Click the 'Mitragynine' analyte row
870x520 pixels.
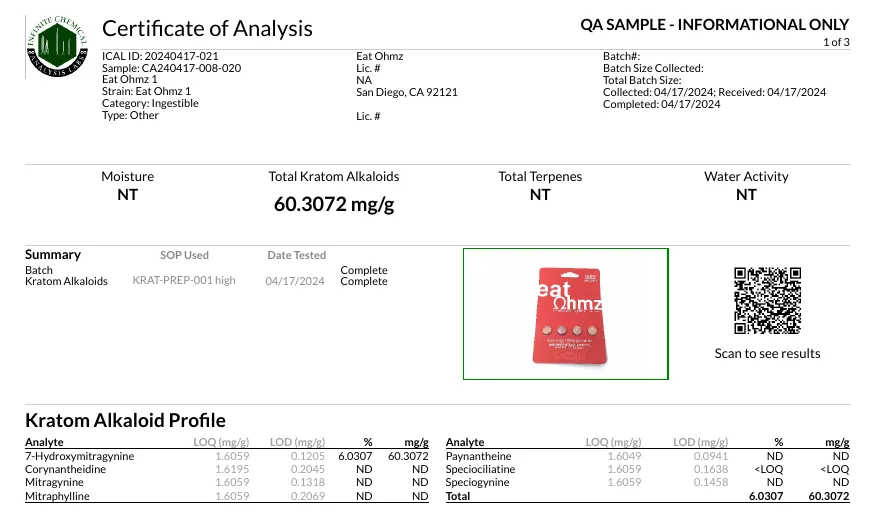coord(226,483)
